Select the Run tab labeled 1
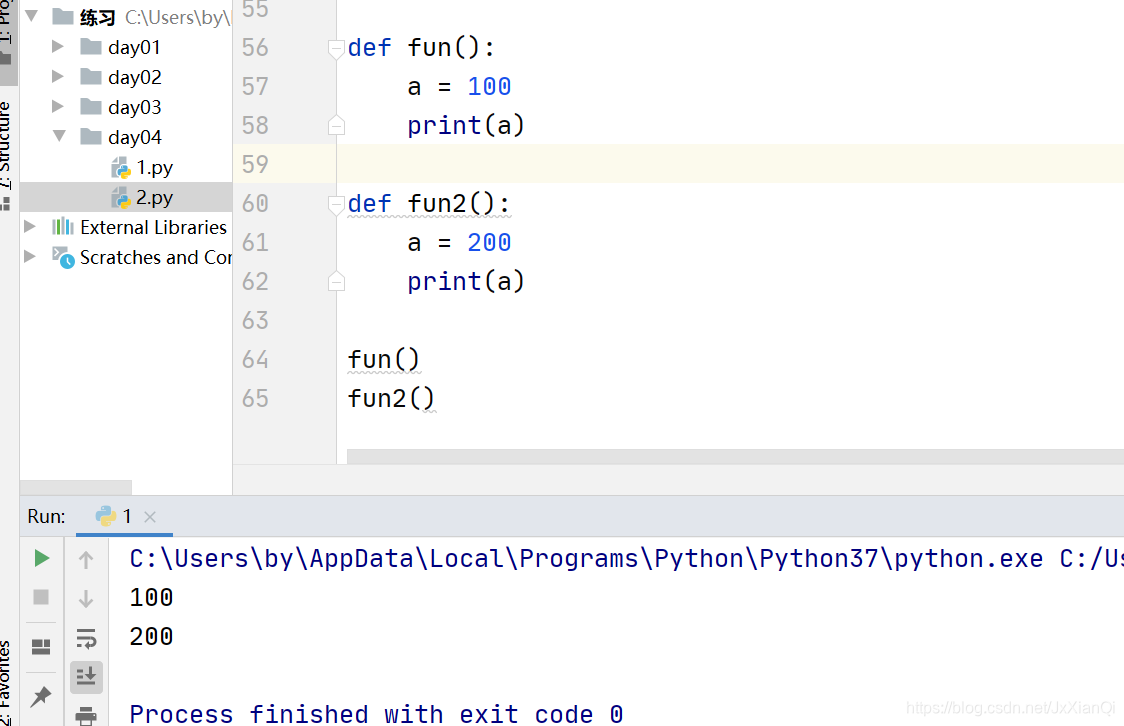 coord(124,516)
